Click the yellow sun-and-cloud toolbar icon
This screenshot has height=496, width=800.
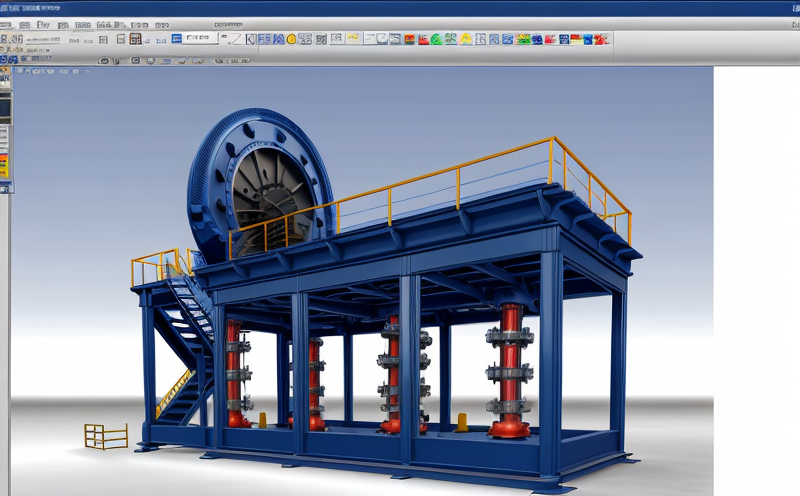[466, 39]
